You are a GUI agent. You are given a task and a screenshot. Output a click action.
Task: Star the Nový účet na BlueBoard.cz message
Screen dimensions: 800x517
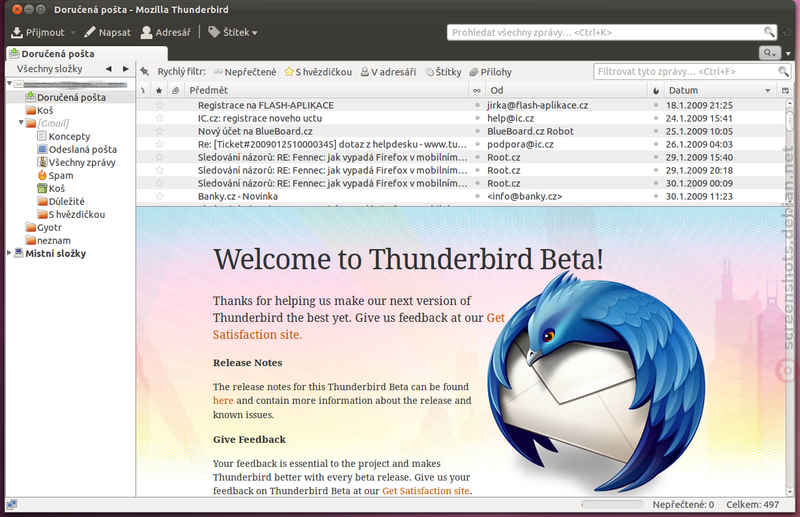tap(159, 131)
